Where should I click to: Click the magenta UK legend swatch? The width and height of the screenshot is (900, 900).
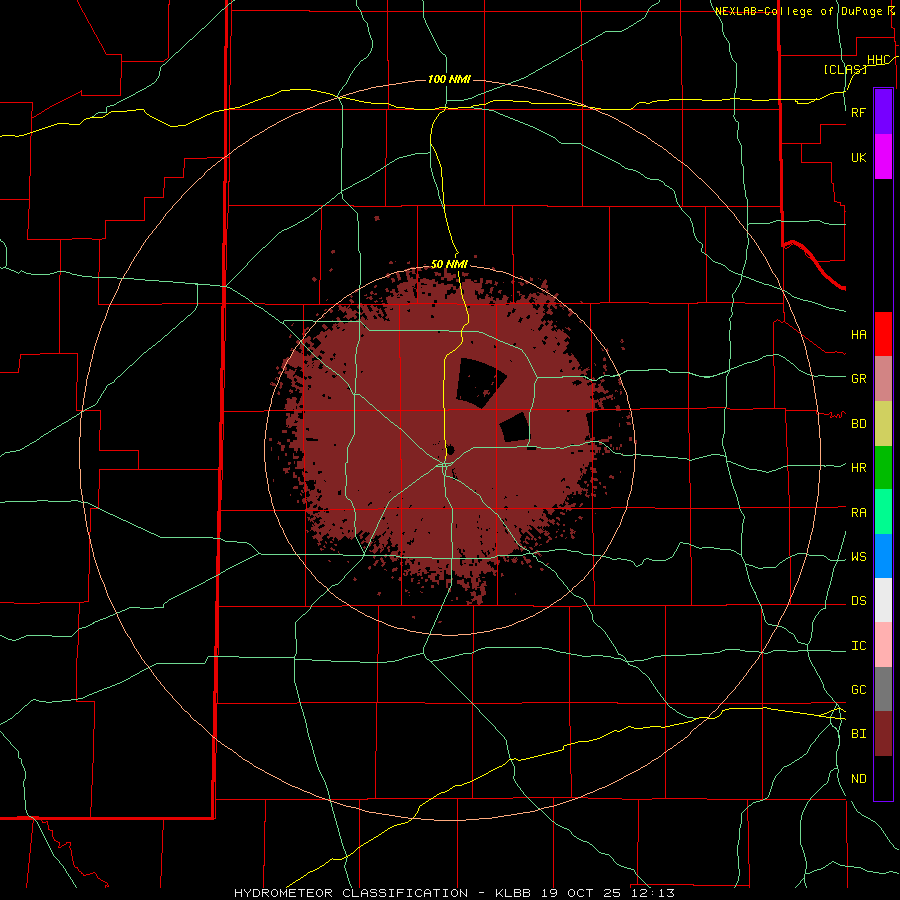click(883, 157)
